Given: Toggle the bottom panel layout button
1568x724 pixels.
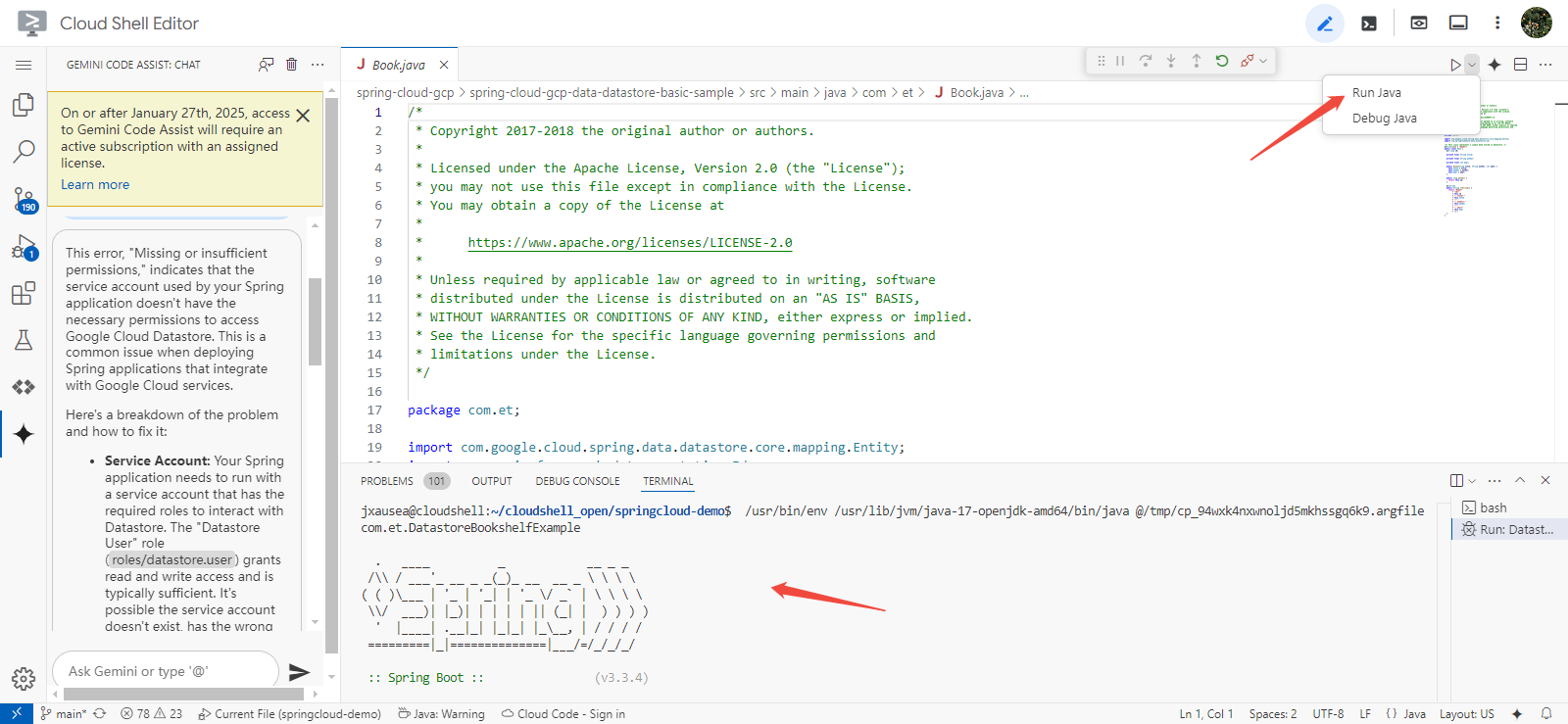Looking at the screenshot, I should (x=1458, y=24).
